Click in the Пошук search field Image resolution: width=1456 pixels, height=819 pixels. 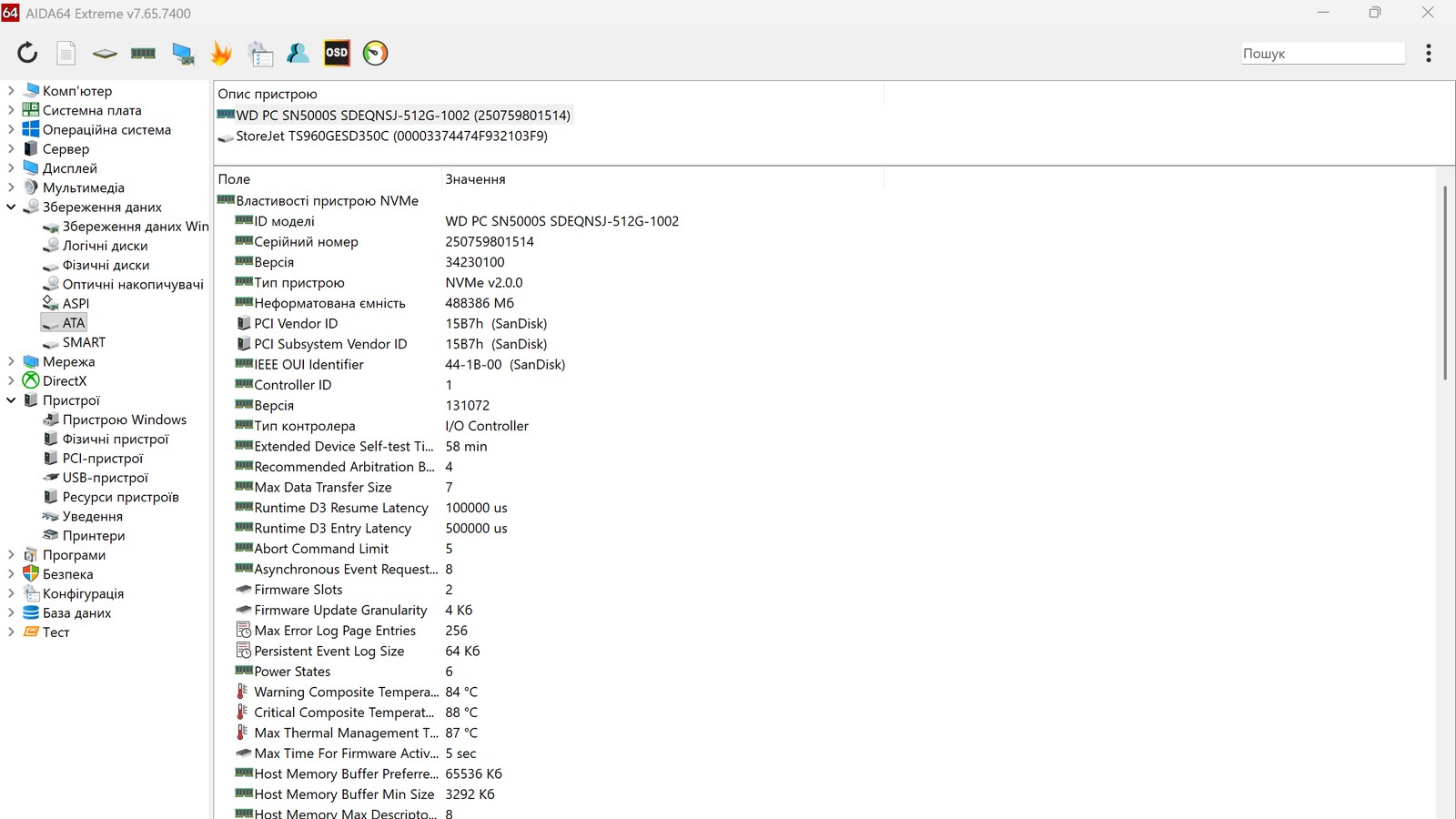(x=1323, y=54)
